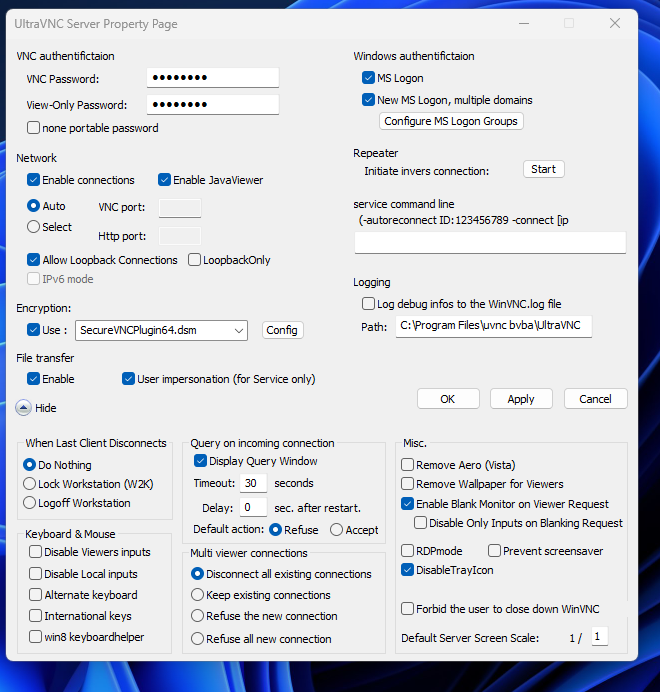Select Refuse all new connection
660x692 pixels.
tap(197, 639)
